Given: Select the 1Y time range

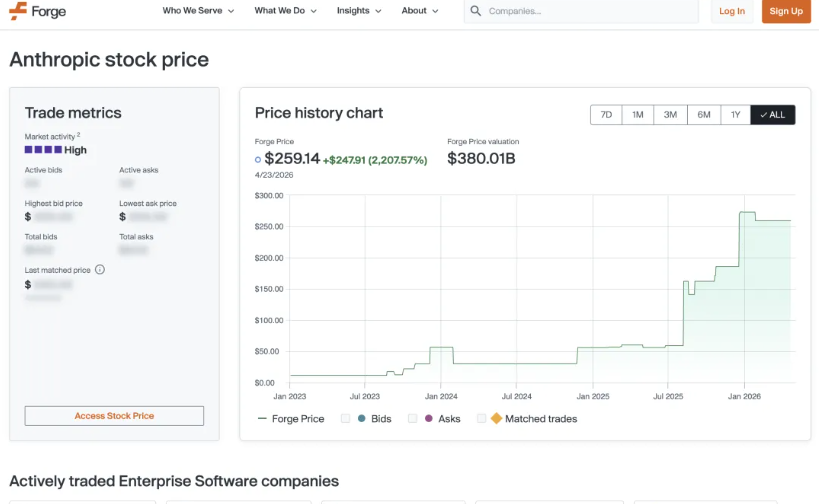Looking at the screenshot, I should [735, 115].
